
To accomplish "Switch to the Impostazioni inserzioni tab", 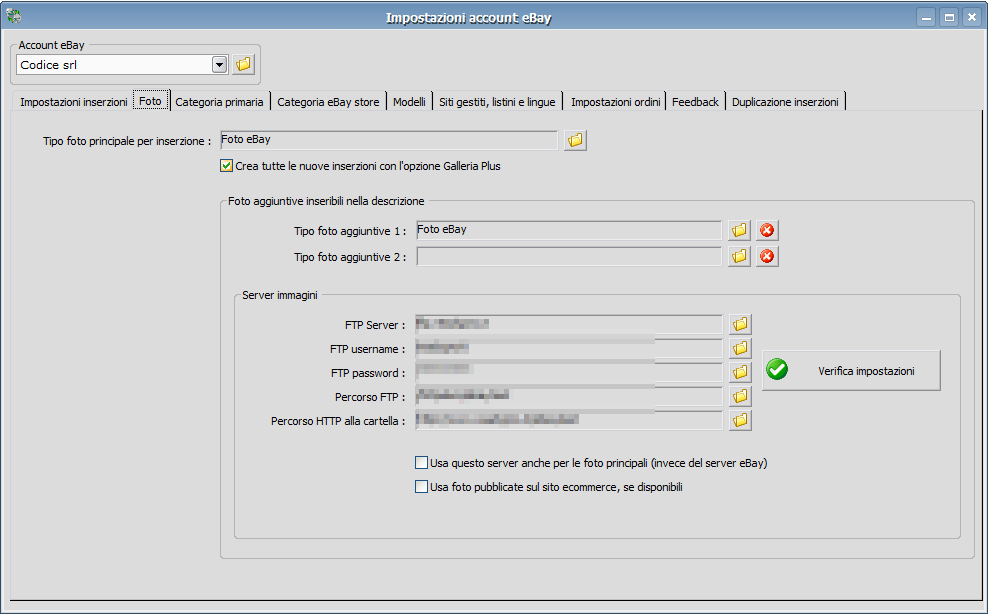I will coord(74,101).
